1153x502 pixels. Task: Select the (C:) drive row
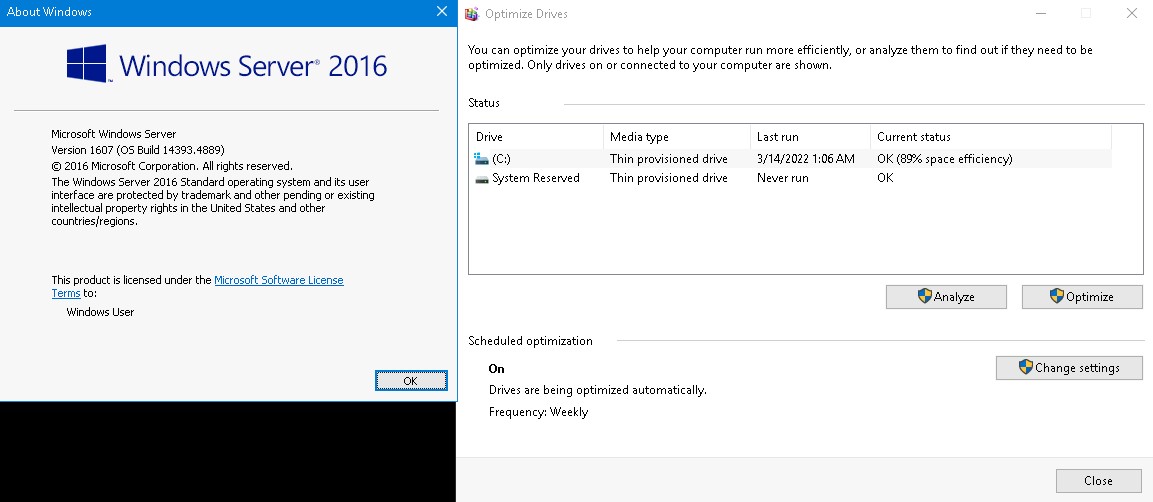click(x=790, y=159)
